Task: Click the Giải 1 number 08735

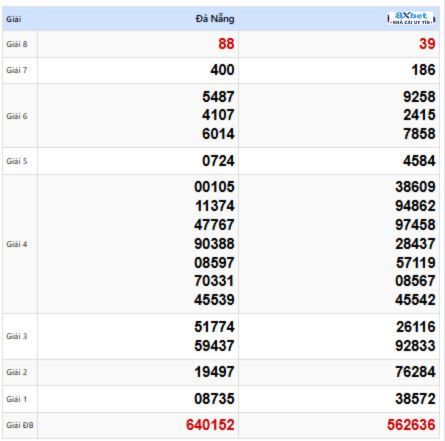Action: click(215, 399)
